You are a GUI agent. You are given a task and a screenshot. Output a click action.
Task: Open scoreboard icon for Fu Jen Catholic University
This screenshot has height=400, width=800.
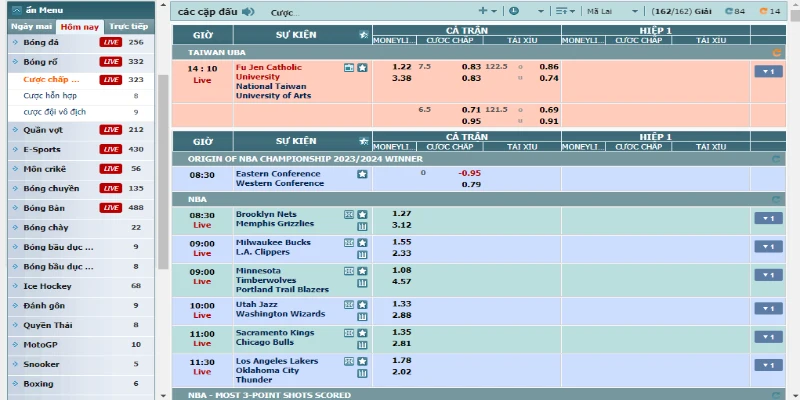(x=349, y=67)
